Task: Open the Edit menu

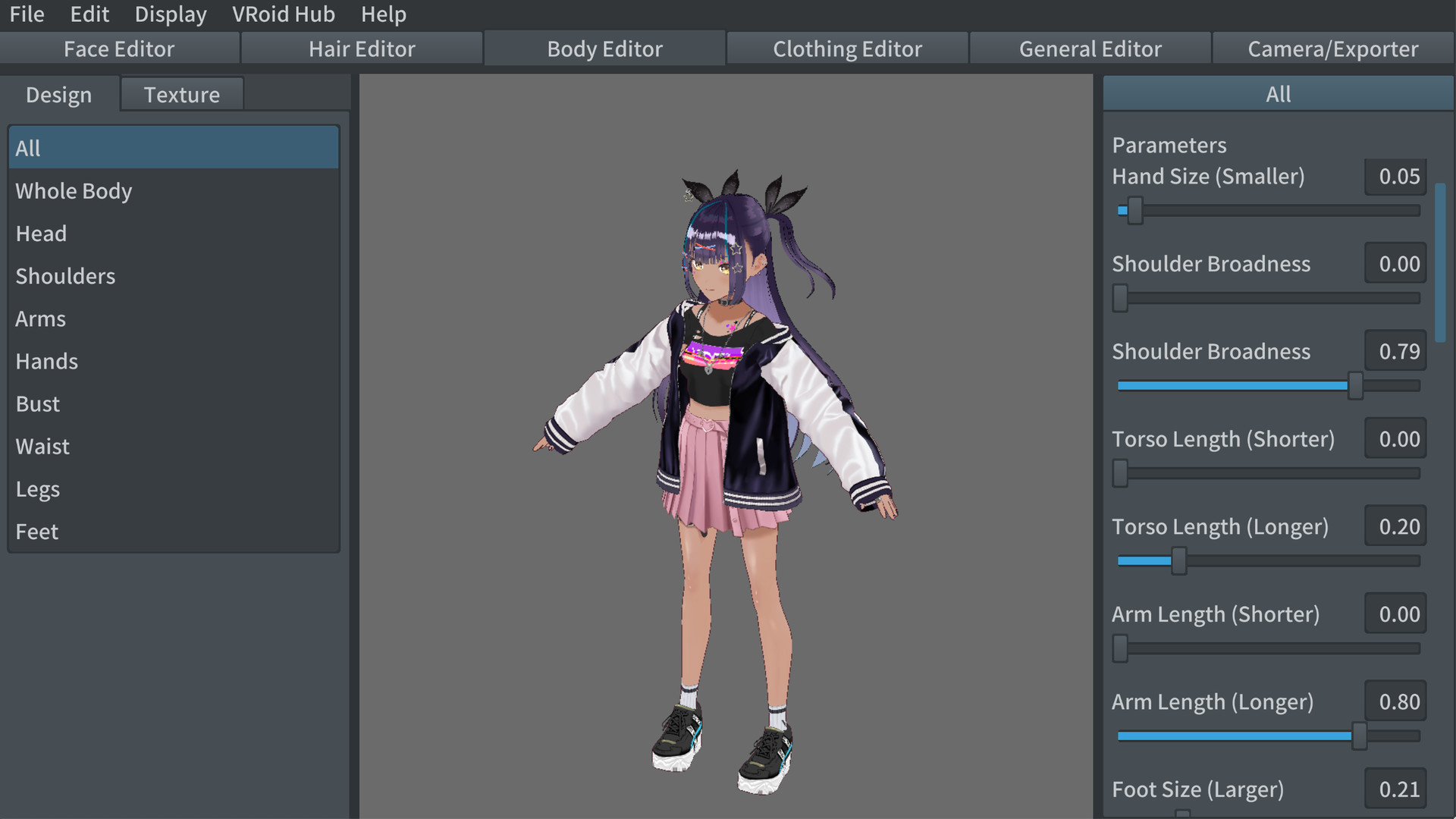Action: tap(89, 14)
